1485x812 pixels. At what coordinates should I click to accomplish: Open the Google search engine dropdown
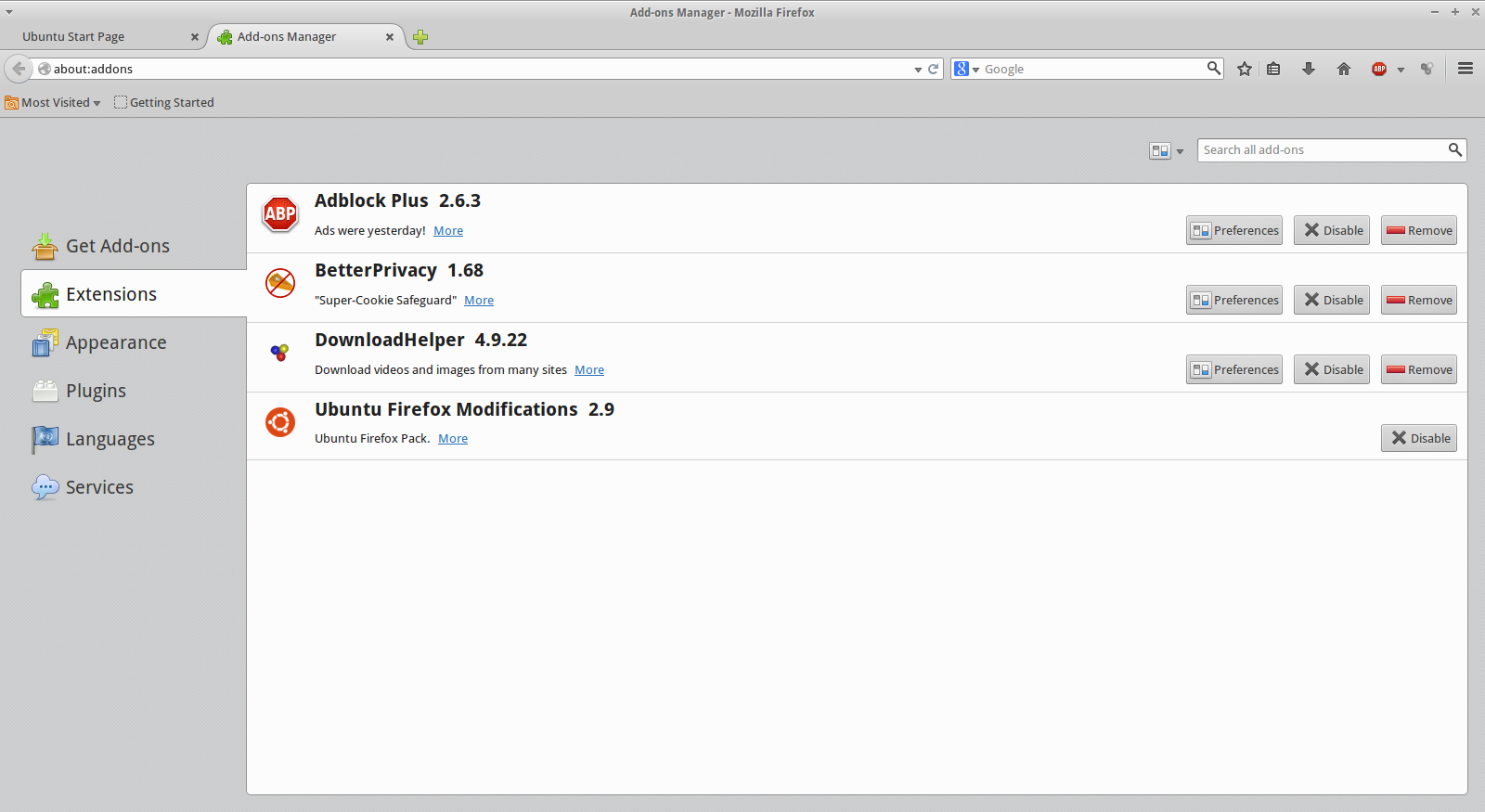click(967, 69)
